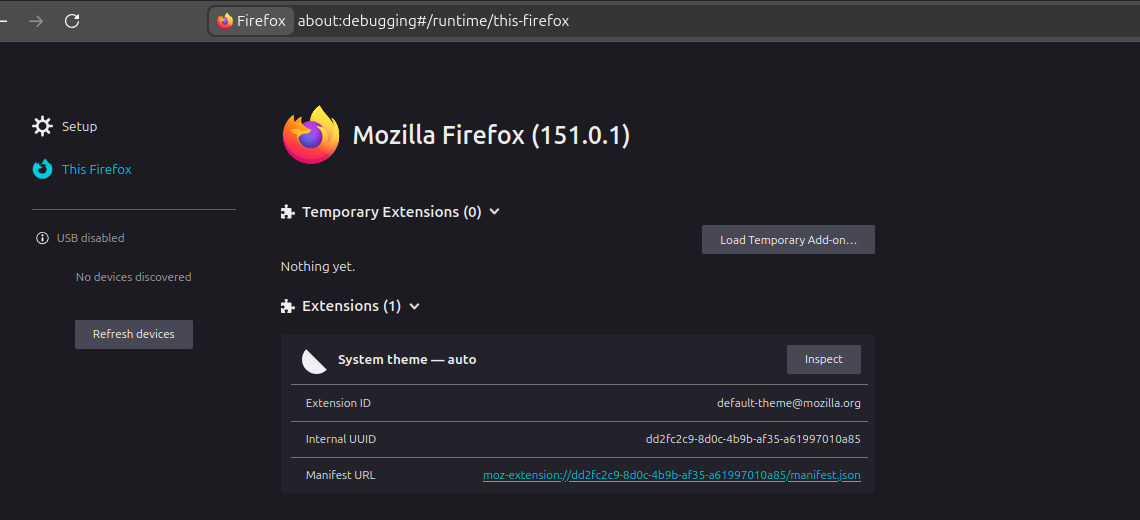Inspect the System theme extension
The width and height of the screenshot is (1140, 520).
[x=824, y=359]
